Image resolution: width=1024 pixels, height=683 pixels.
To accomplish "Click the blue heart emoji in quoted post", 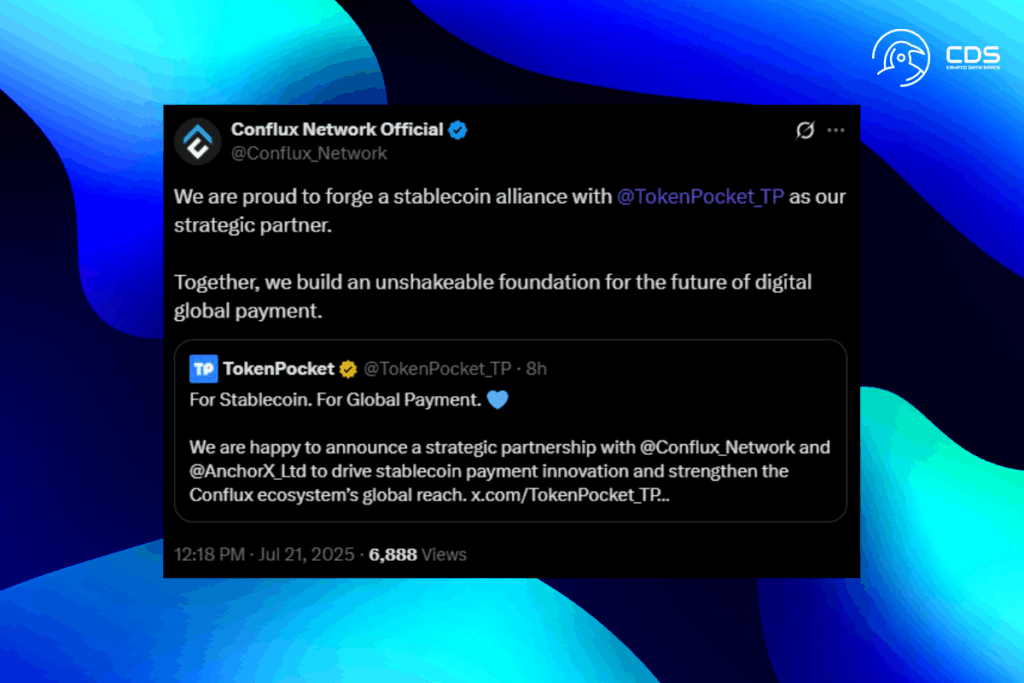I will click(497, 400).
